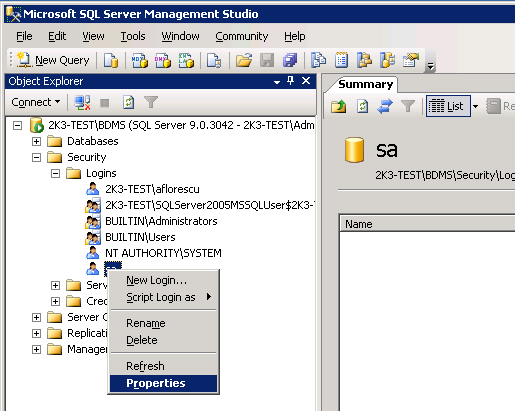Viewport: 515px width, 411px height.
Task: Click the Refresh icon in Object Explorer
Action: [128, 102]
